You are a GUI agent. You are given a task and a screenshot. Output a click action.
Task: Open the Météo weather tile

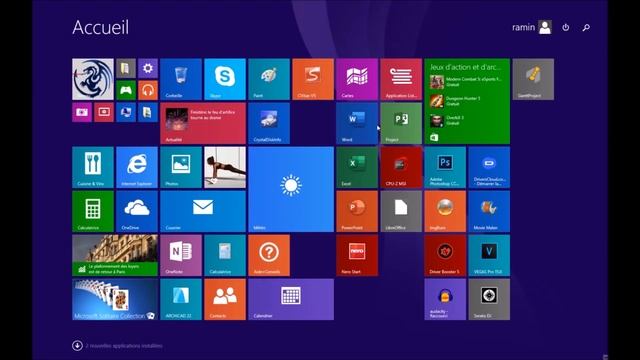(x=291, y=189)
